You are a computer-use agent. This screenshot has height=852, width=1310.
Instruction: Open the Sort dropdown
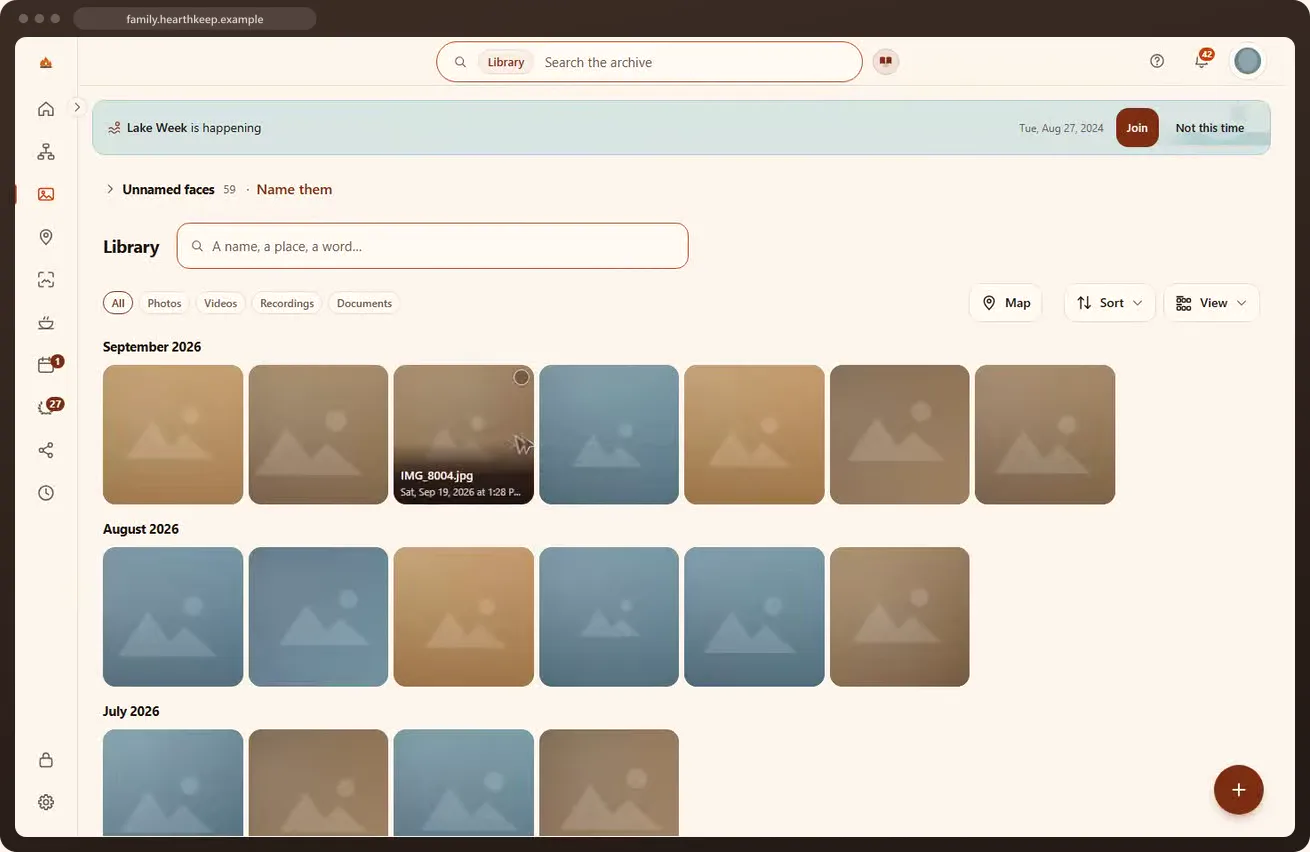coord(1110,303)
